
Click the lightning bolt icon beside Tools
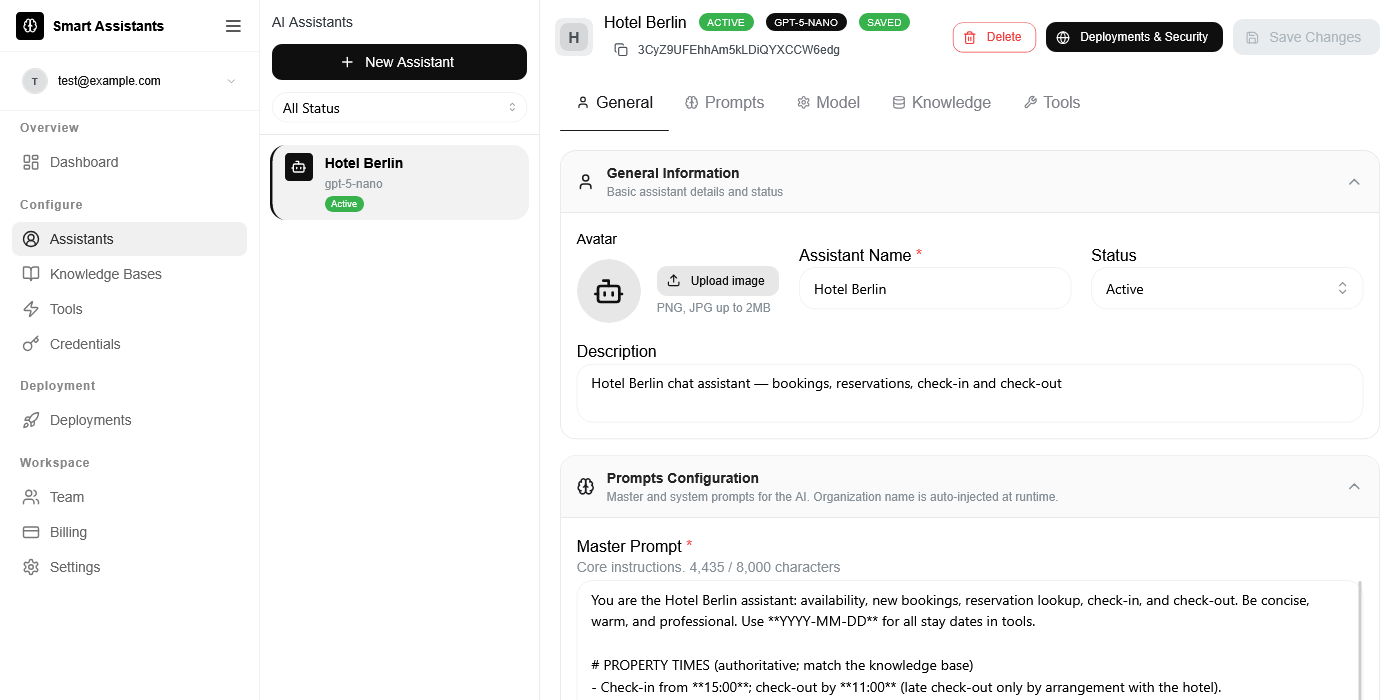pos(31,309)
